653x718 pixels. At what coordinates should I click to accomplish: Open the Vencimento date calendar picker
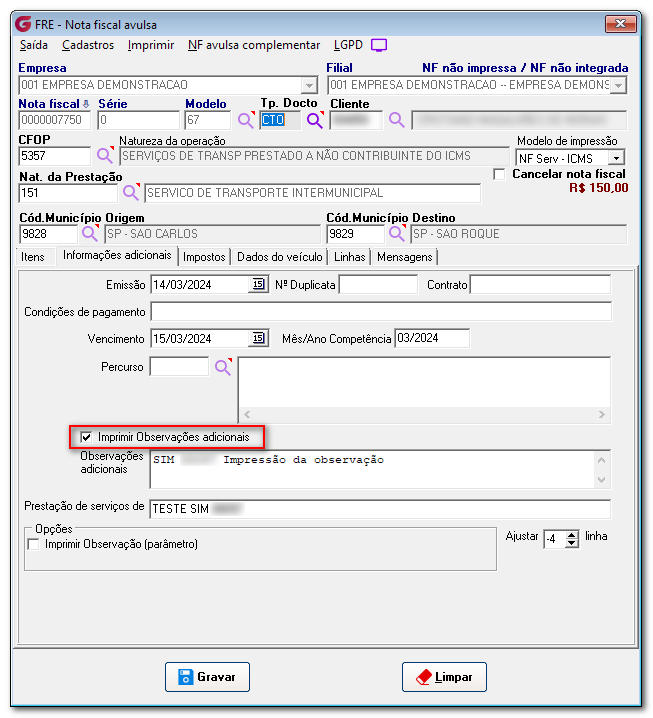point(259,338)
